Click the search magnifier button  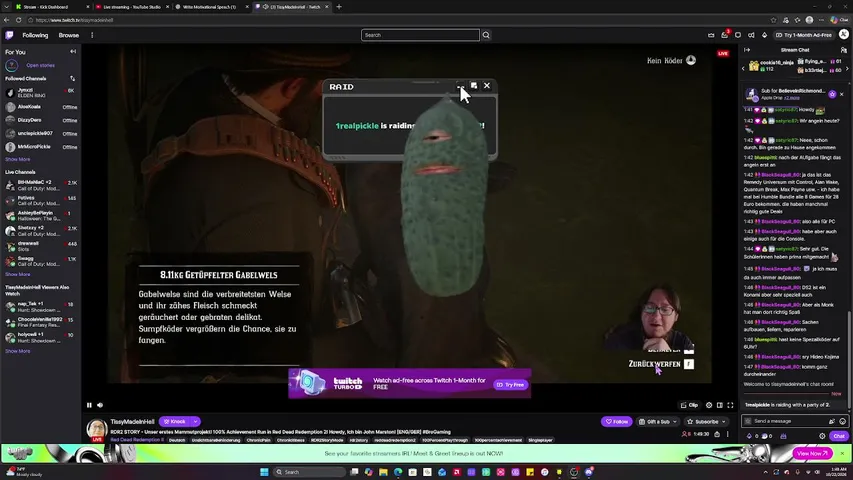click(486, 35)
